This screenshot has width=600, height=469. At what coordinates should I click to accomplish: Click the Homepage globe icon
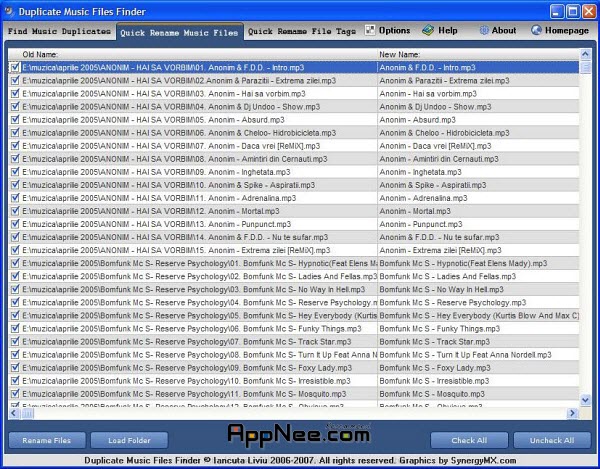click(x=536, y=30)
